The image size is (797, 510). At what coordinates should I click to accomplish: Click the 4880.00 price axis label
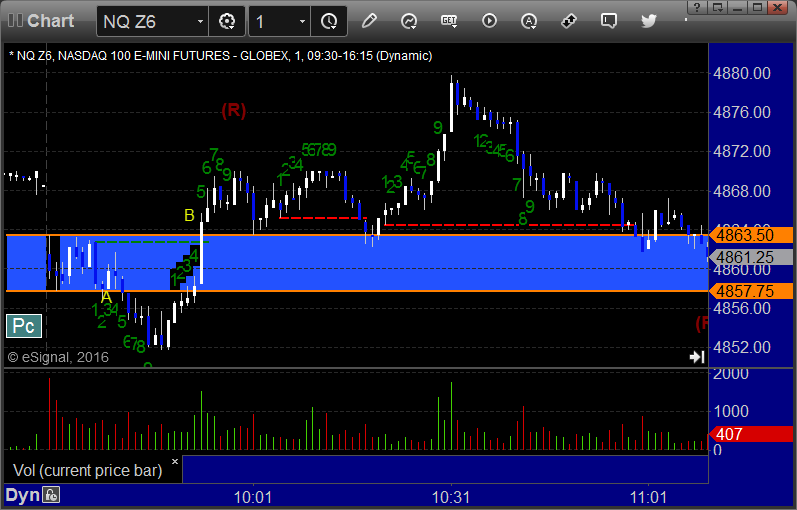pyautogui.click(x=742, y=73)
